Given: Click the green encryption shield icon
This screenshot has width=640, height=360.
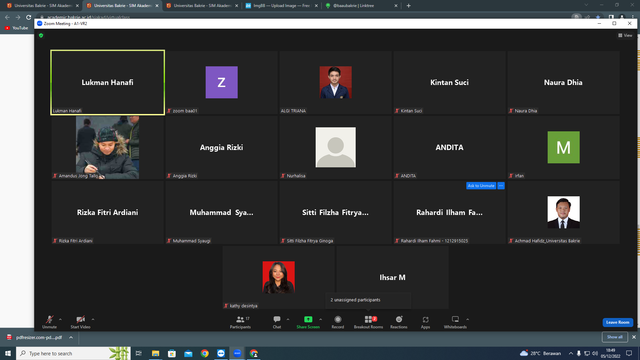Looking at the screenshot, I should pos(41,36).
